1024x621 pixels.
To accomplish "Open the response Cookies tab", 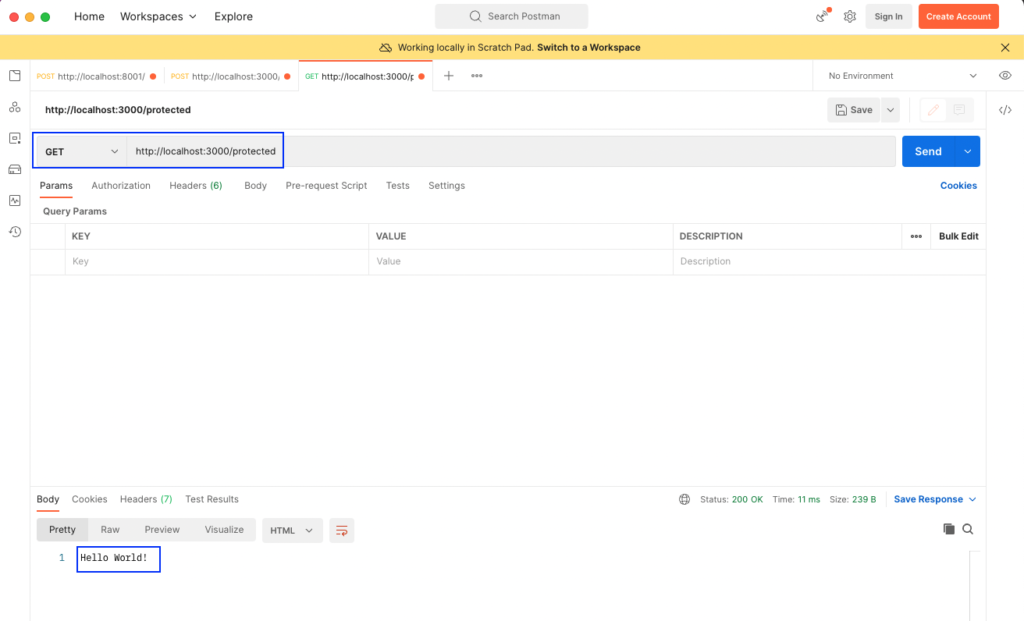I will pyautogui.click(x=89, y=499).
